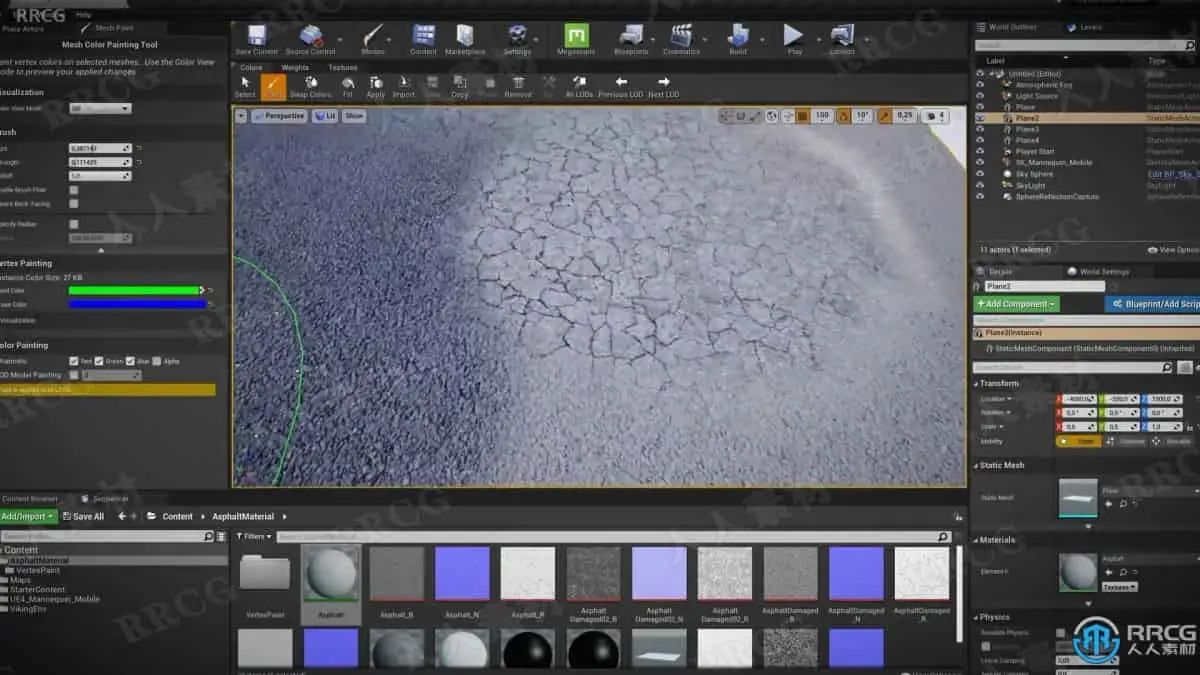Toggle the rotation snap icon
This screenshot has height=675, width=1200.
click(843, 116)
